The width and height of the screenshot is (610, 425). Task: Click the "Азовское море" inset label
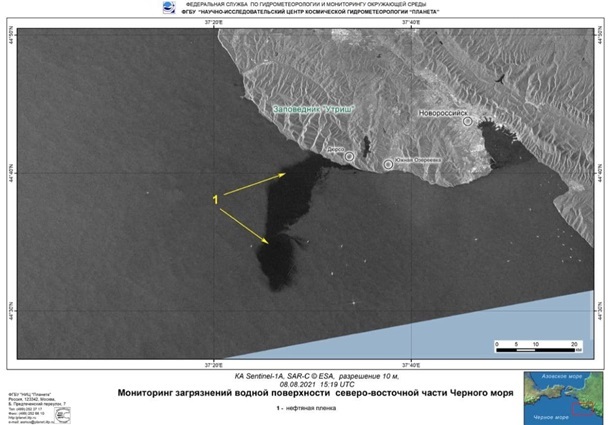coord(562,377)
